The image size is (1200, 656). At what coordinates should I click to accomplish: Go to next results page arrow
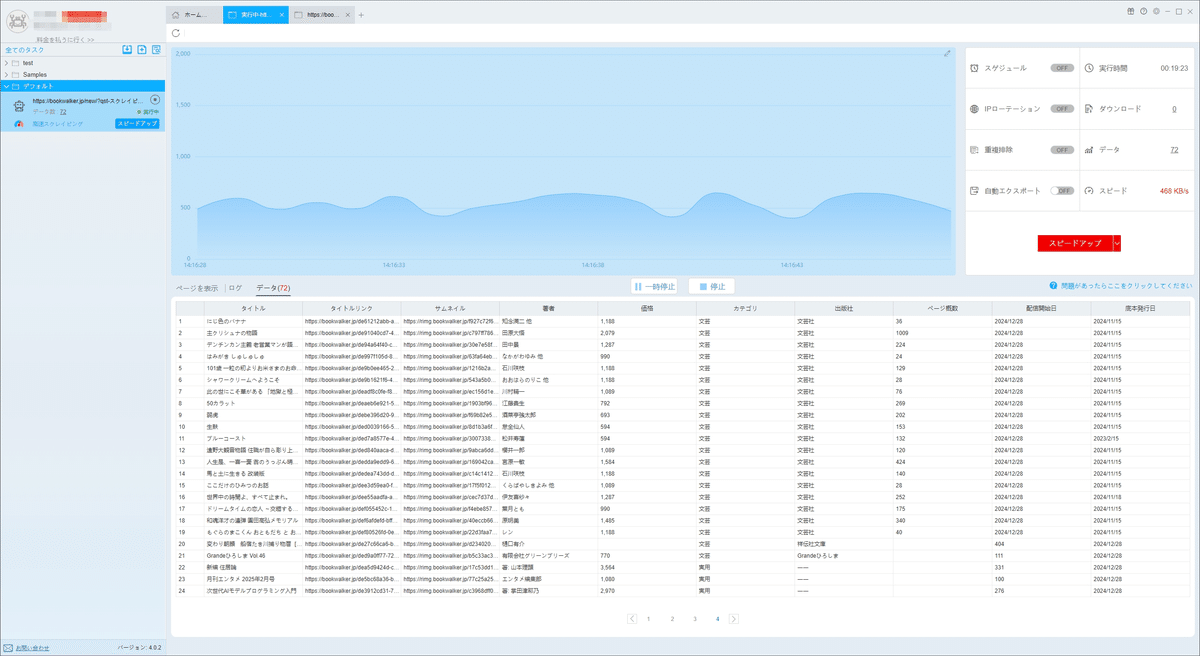(734, 619)
